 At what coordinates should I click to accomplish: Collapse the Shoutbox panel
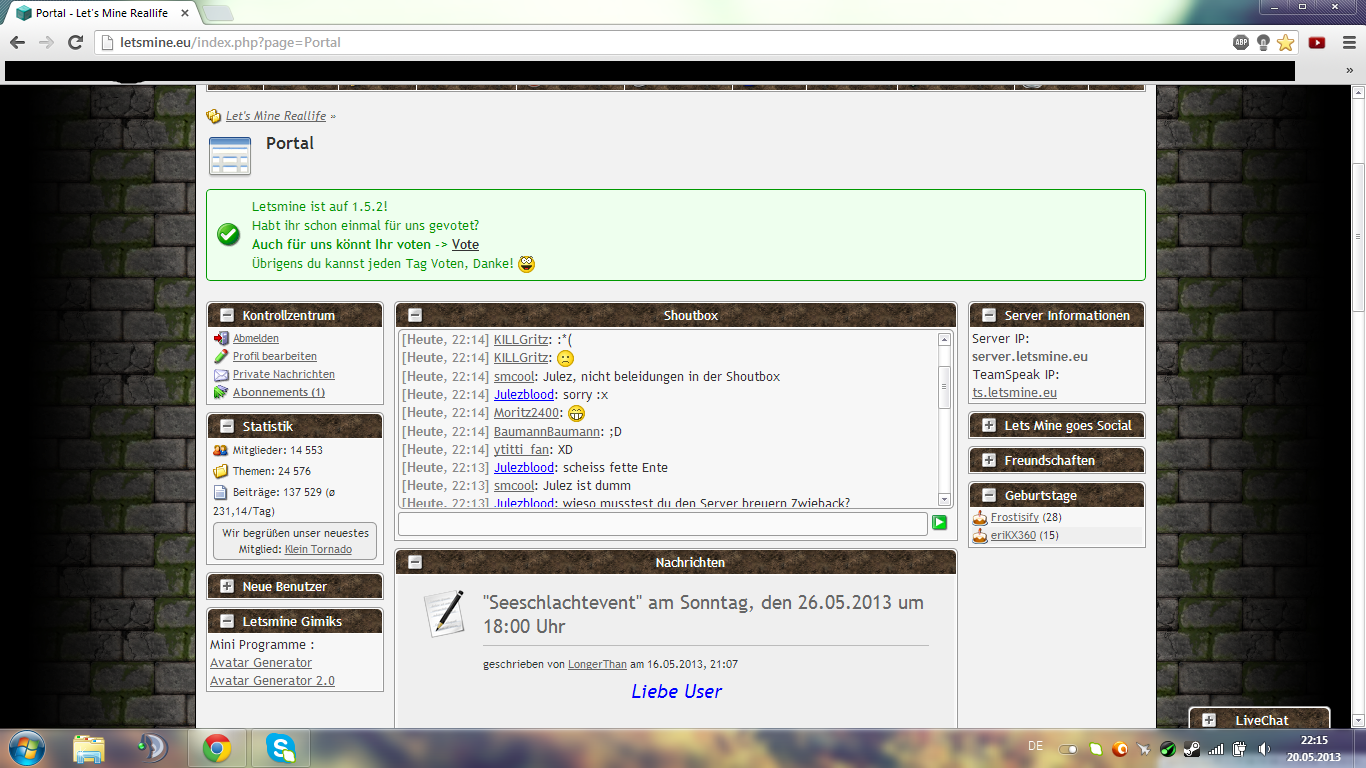415,315
